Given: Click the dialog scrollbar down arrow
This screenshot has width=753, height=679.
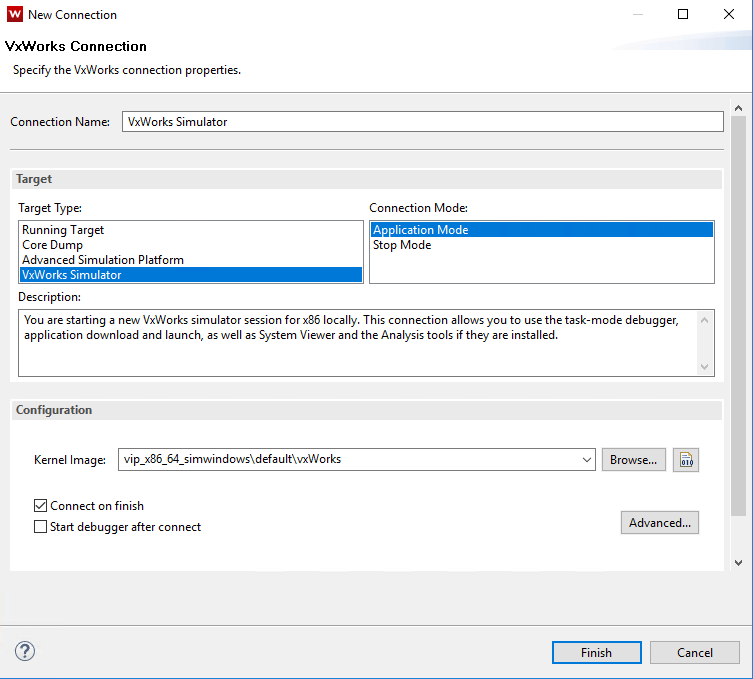Looking at the screenshot, I should point(739,563).
